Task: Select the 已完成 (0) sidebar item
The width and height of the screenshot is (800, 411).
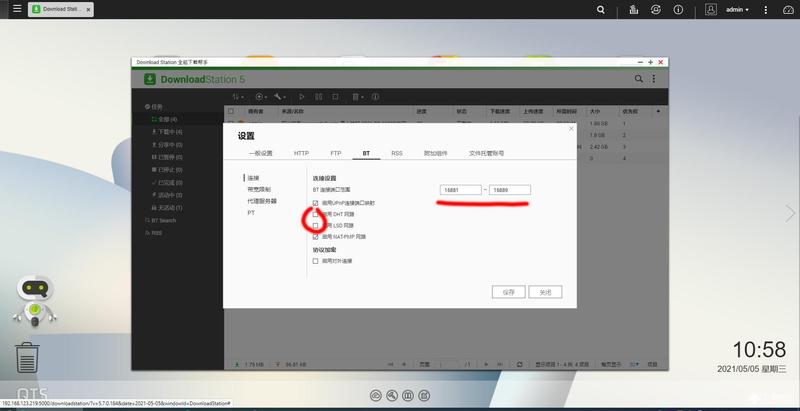Action: click(x=167, y=182)
